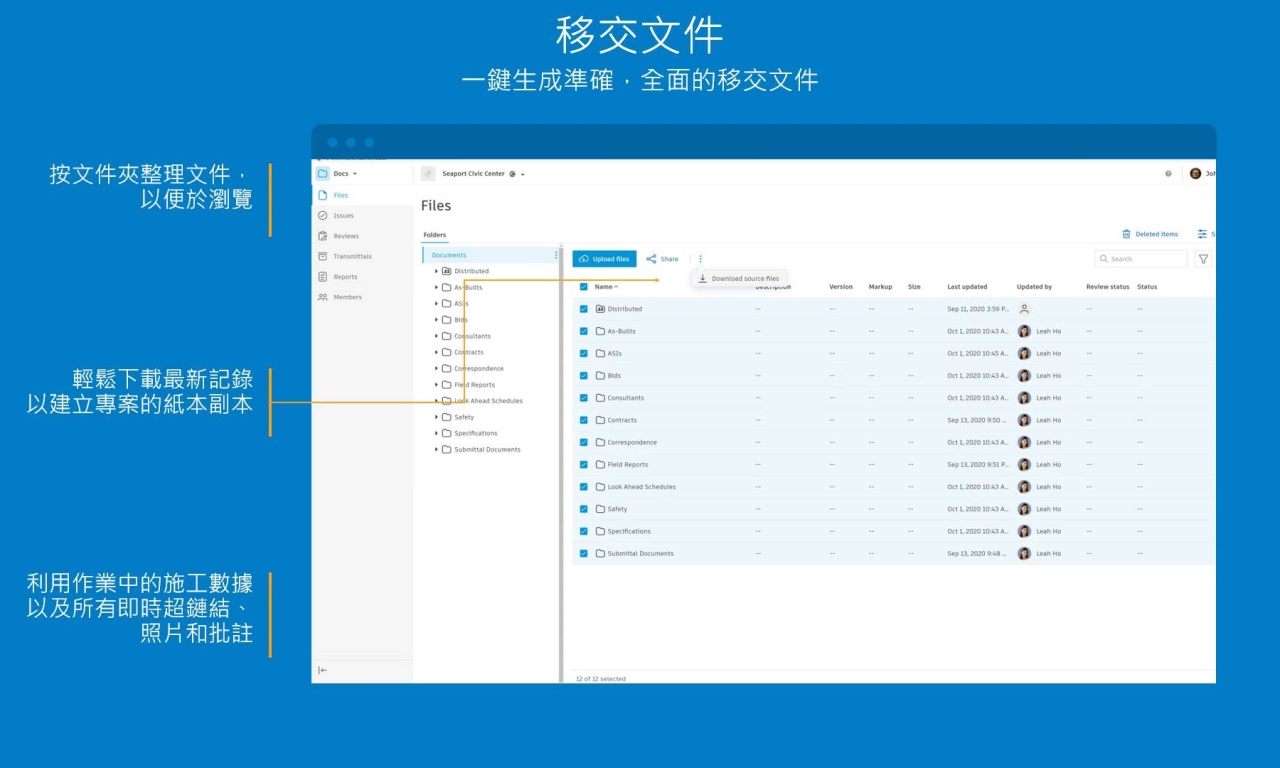Open the Issues icon in sidebar
This screenshot has height=768, width=1280.
coord(323,216)
